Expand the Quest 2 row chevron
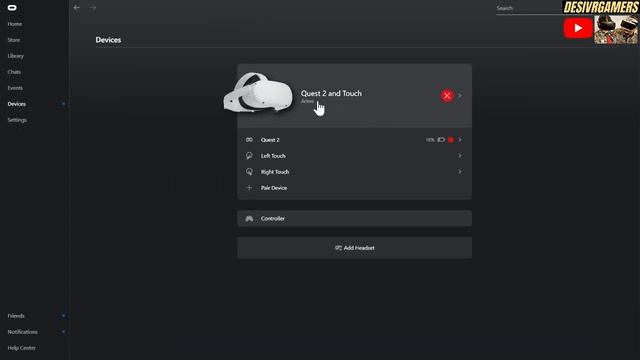This screenshot has height=360, width=640. pos(460,140)
